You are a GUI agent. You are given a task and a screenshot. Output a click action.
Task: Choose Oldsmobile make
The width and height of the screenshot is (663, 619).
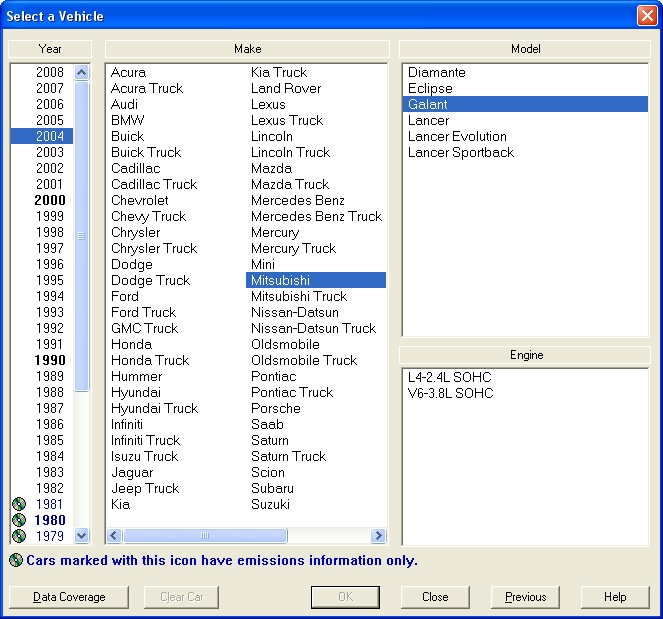[x=285, y=345]
